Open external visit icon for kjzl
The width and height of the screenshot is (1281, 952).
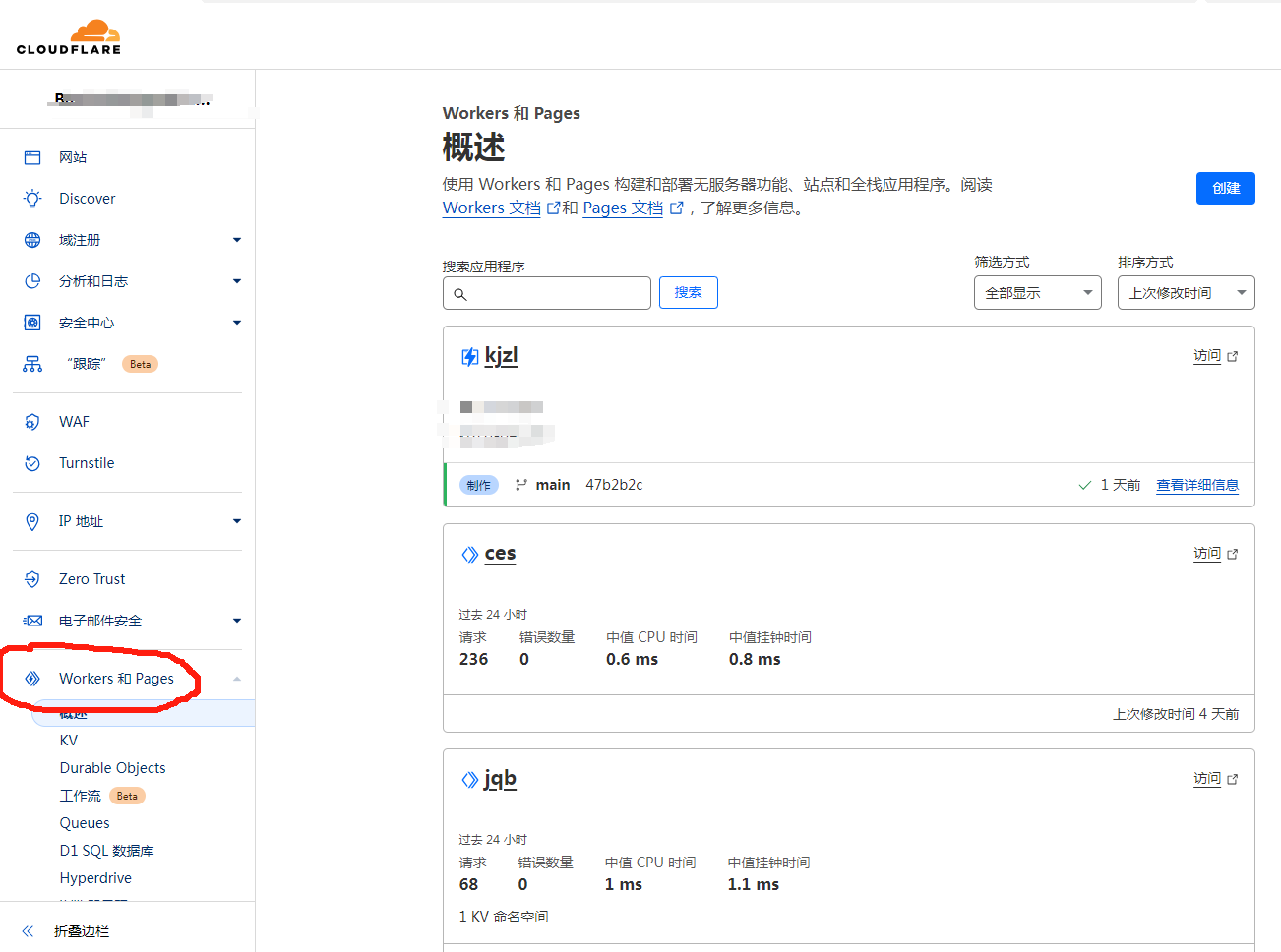click(x=1233, y=356)
